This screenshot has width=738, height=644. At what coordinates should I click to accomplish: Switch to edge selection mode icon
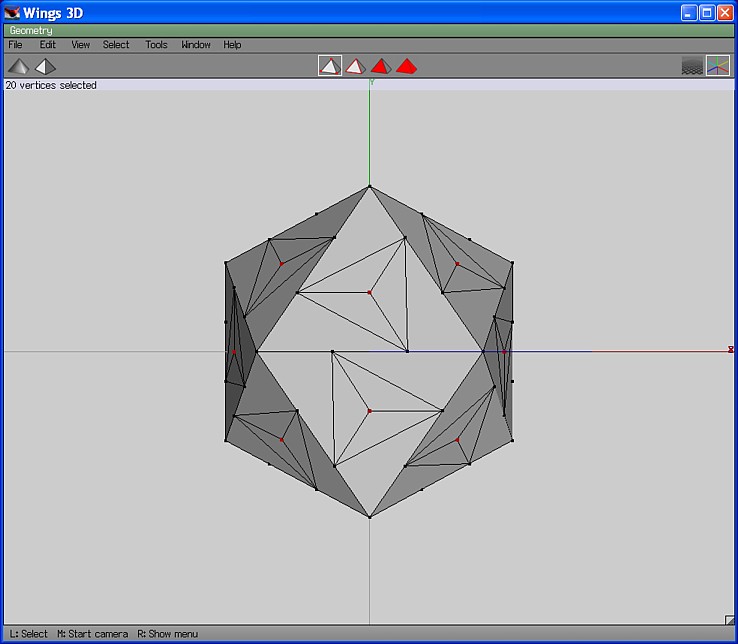click(355, 66)
